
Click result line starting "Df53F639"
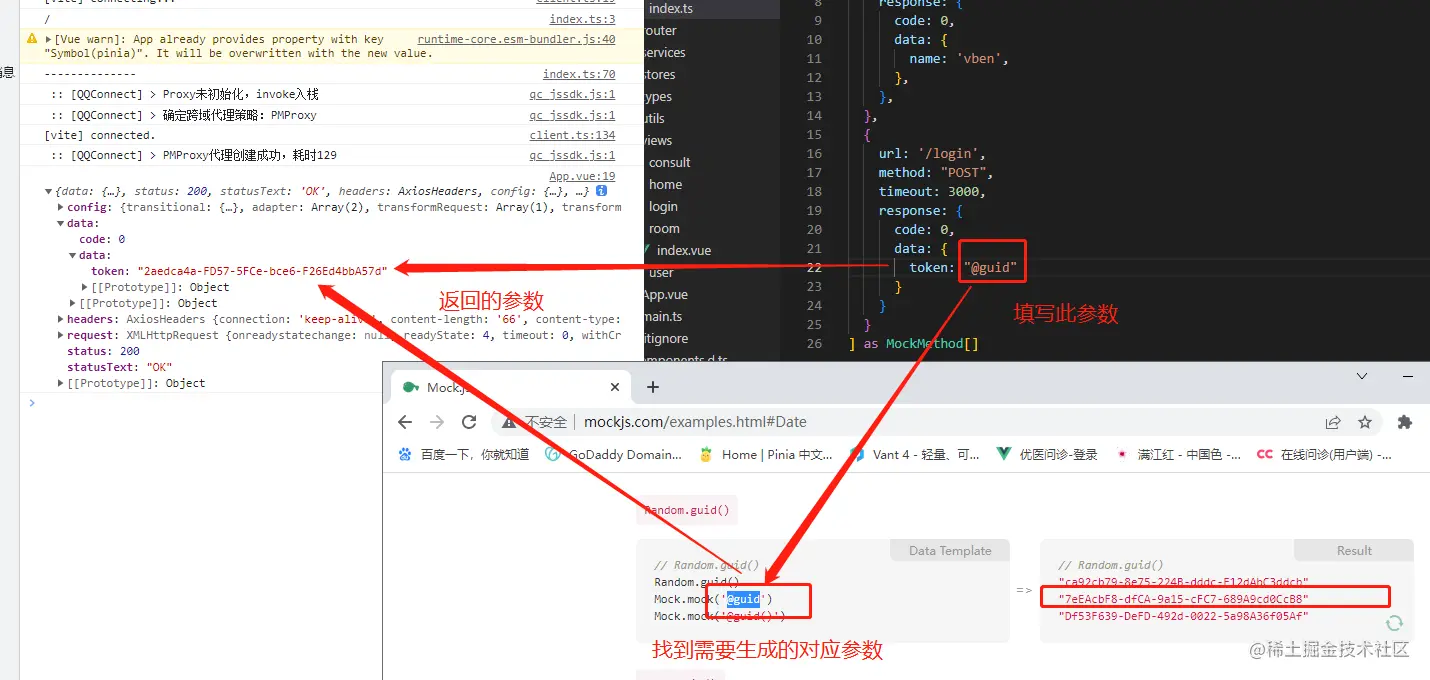(1183, 616)
